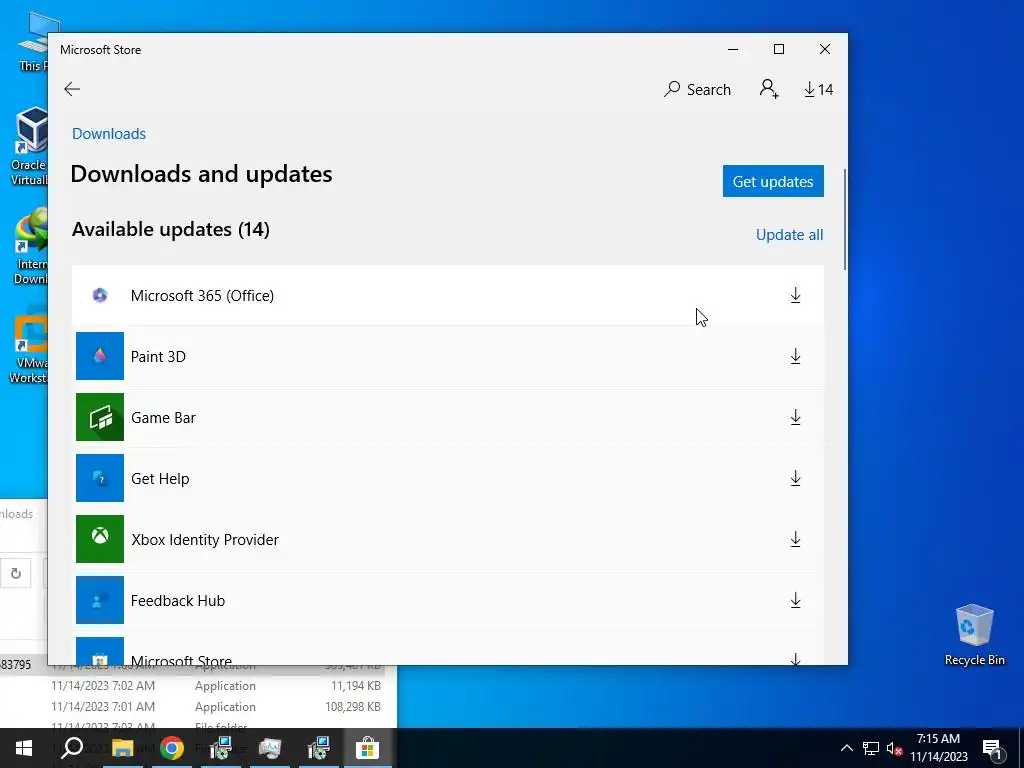Click the Store window vertical scrollbar
Viewport: 1024px width, 768px height.
(x=845, y=219)
